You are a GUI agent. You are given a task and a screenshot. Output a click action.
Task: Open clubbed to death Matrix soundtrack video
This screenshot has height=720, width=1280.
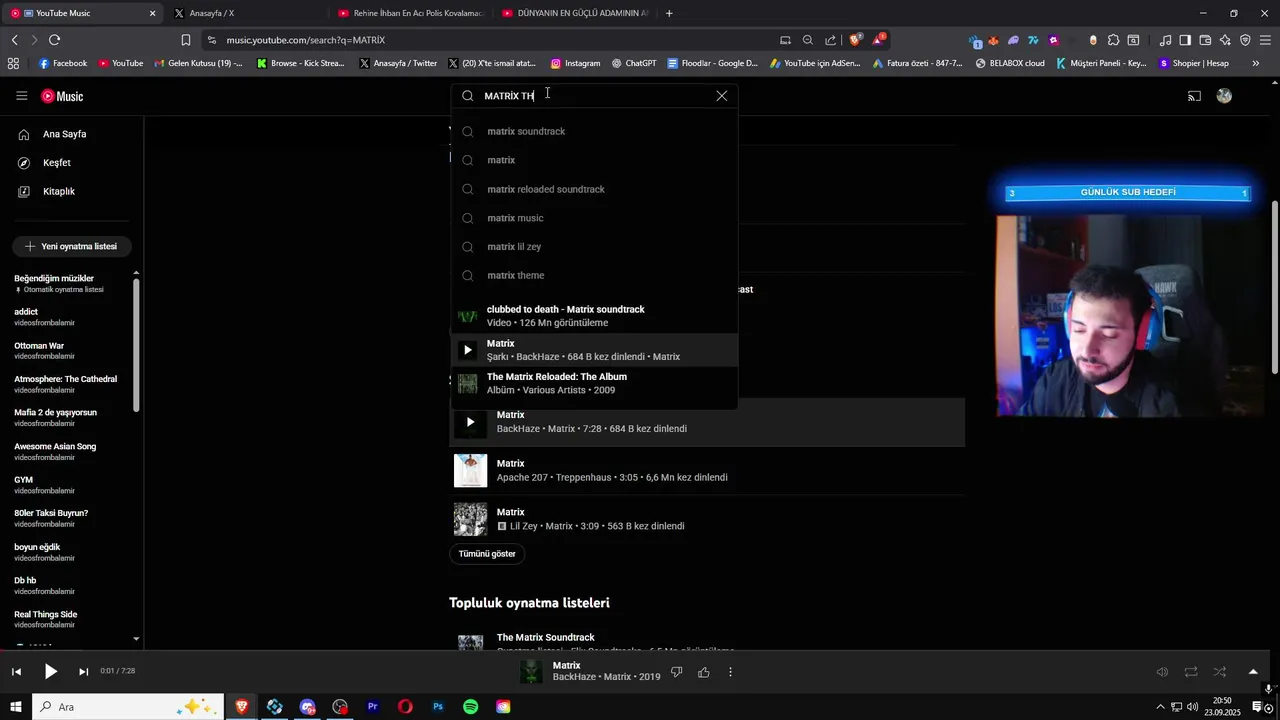594,316
